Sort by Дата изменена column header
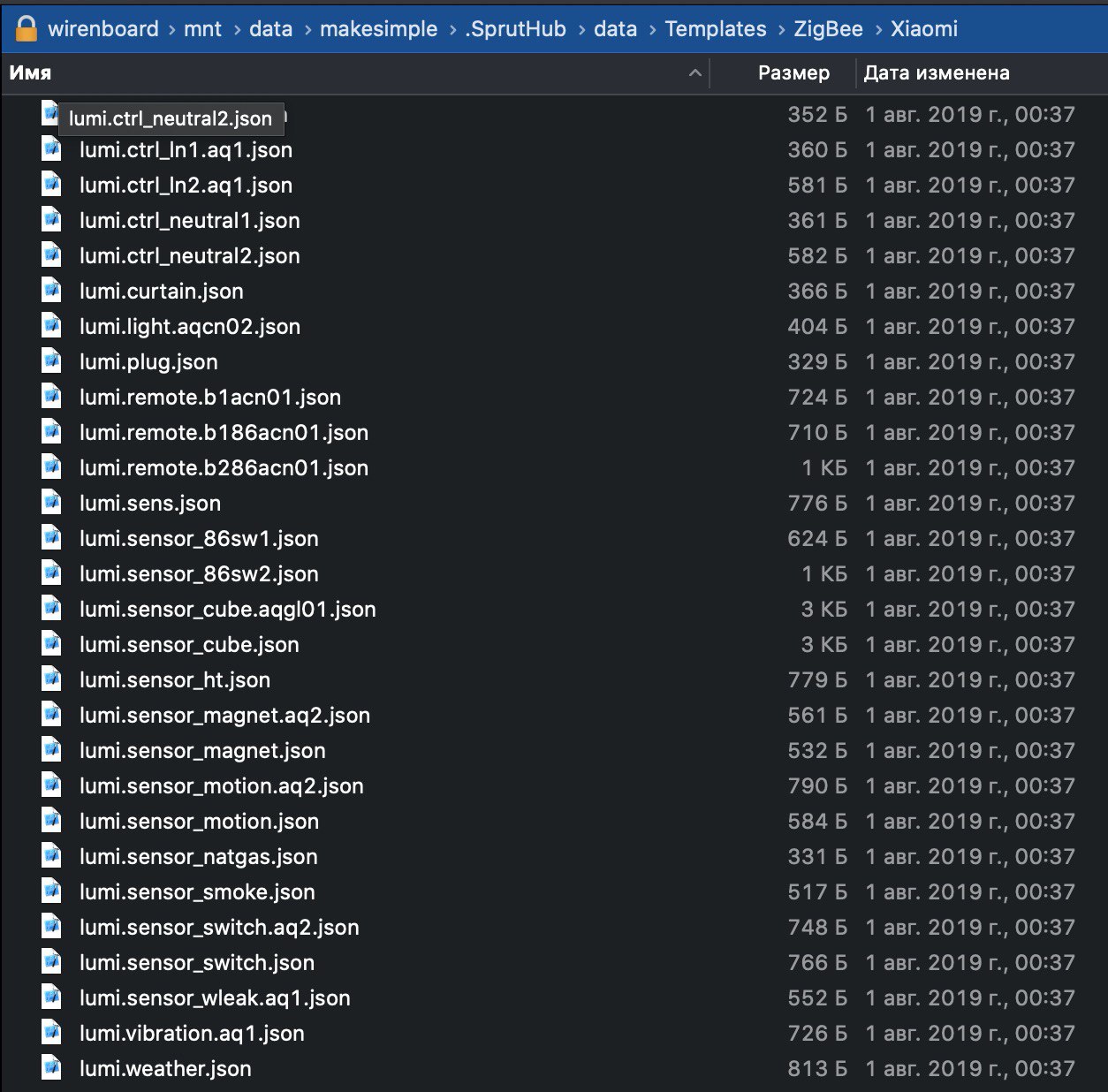The image size is (1108, 1092). (937, 73)
